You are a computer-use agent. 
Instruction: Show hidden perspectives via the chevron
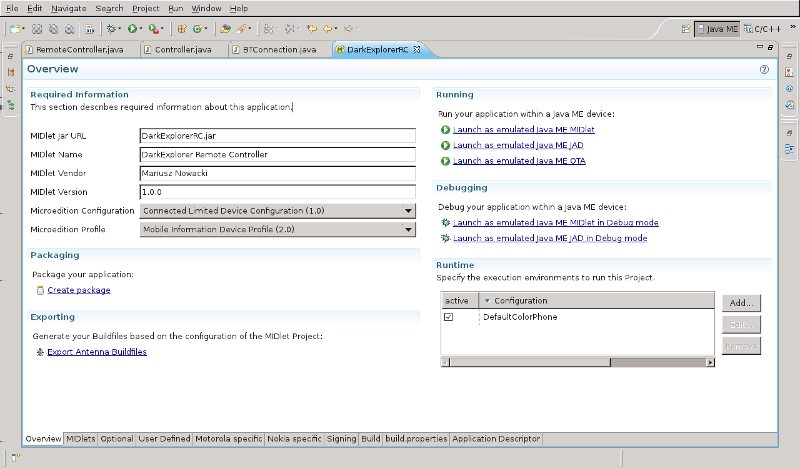tap(792, 27)
